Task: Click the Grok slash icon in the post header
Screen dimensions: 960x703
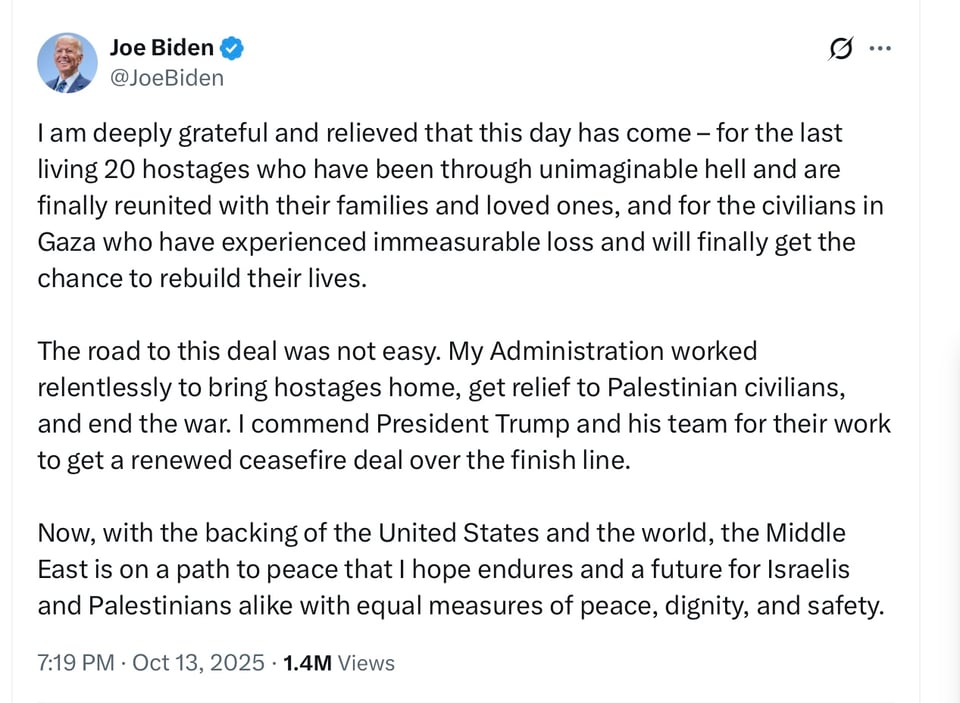Action: pyautogui.click(x=840, y=47)
